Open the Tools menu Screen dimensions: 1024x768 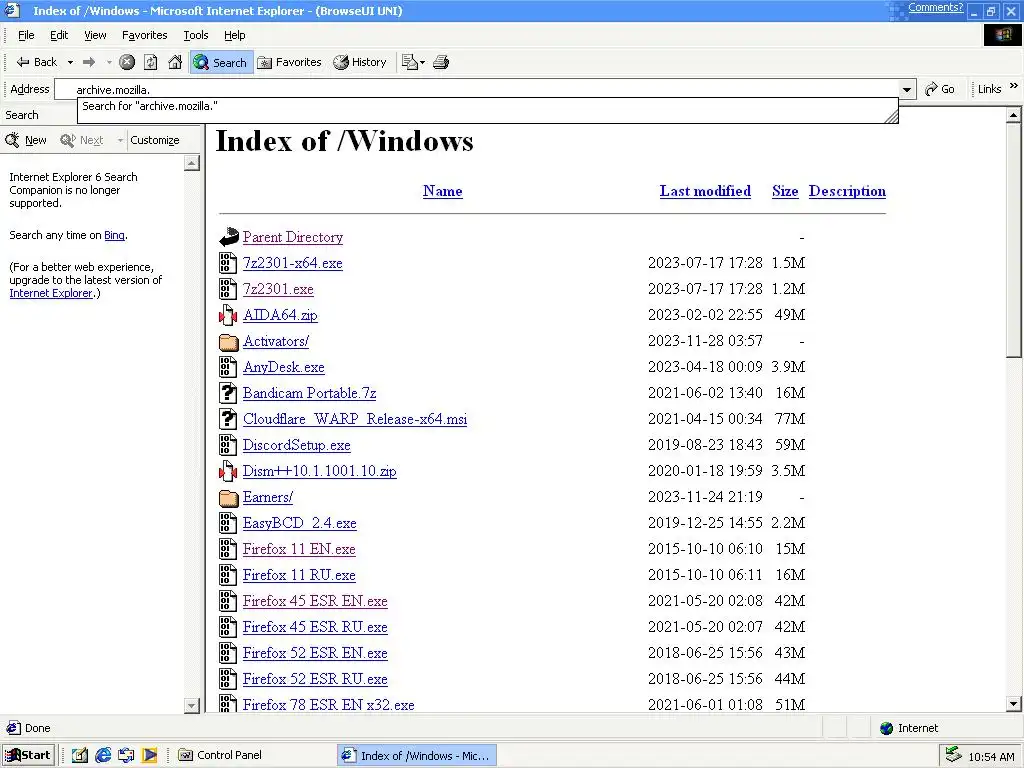click(x=195, y=35)
